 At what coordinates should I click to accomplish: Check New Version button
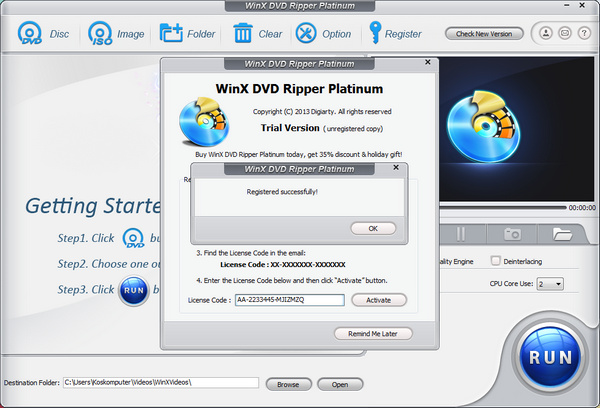pyautogui.click(x=484, y=34)
